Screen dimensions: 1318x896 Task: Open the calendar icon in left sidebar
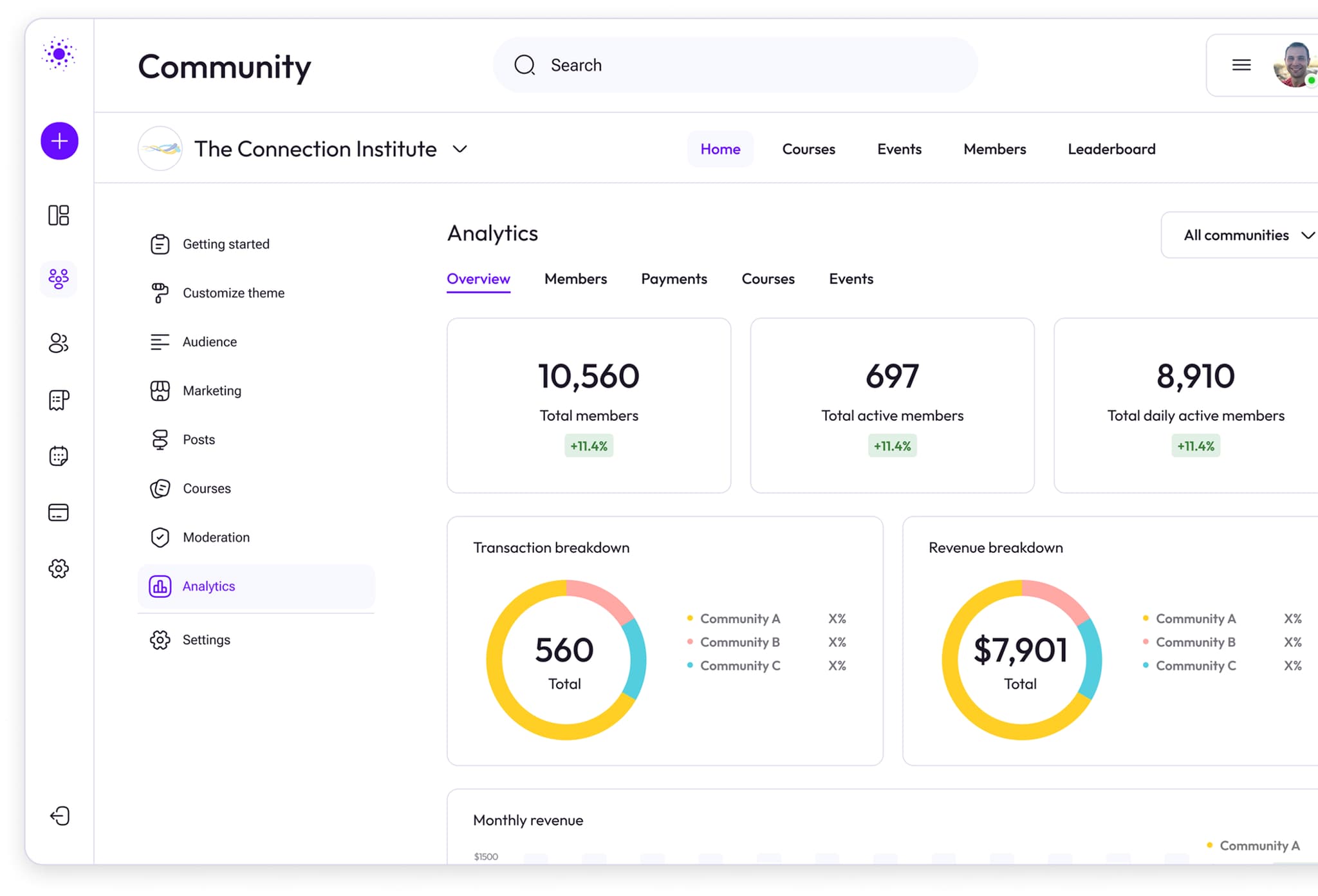pyautogui.click(x=59, y=456)
